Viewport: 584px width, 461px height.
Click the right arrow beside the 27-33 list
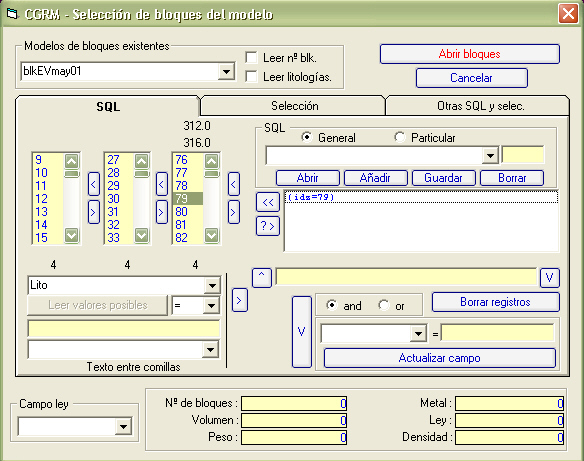coord(162,212)
